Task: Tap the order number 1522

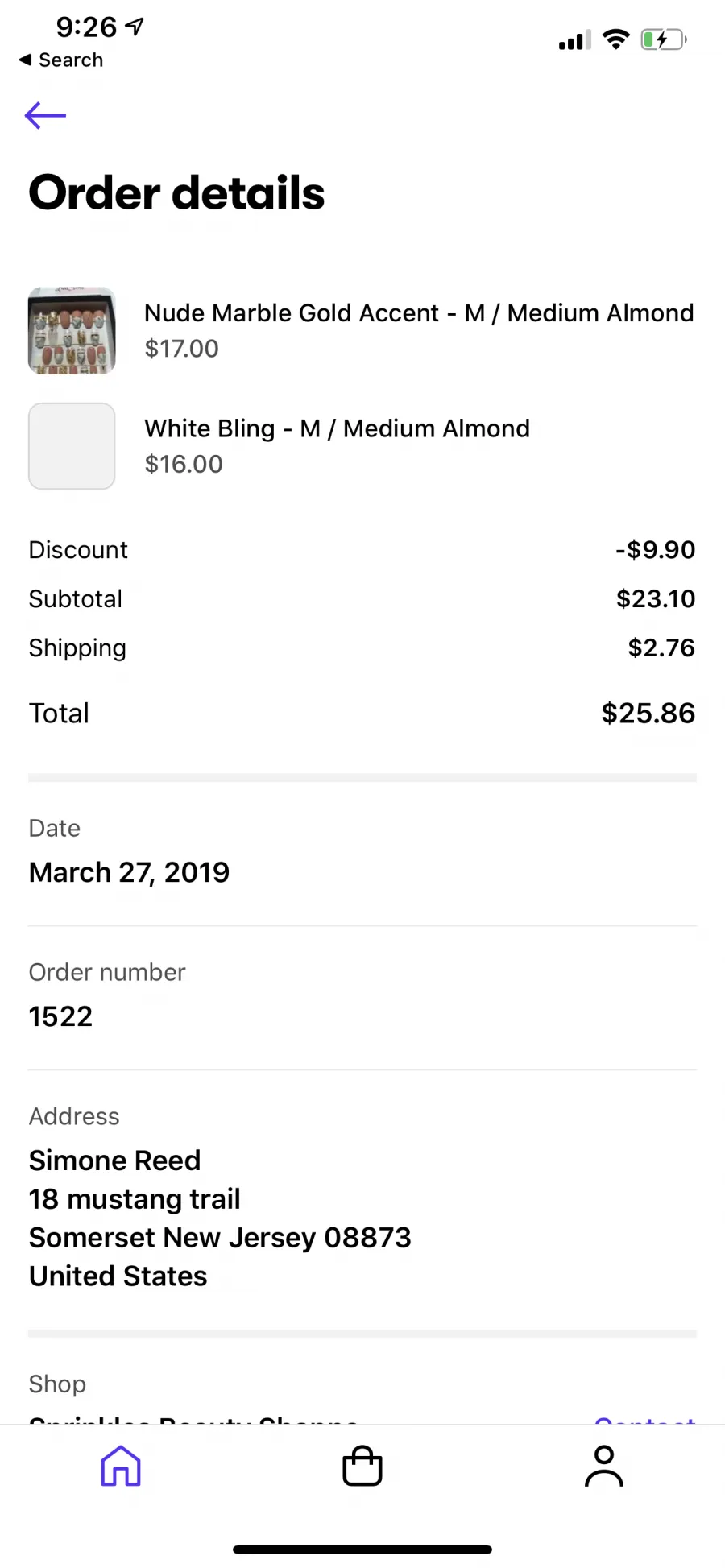Action: (61, 1016)
